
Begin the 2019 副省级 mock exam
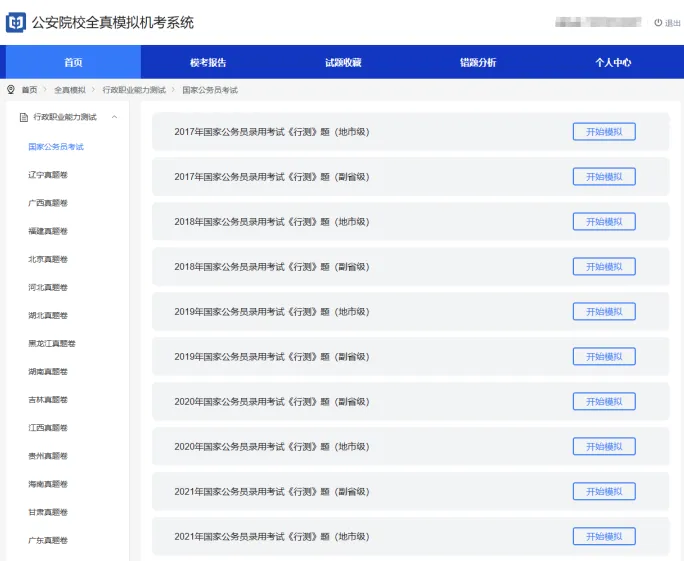[x=604, y=356]
